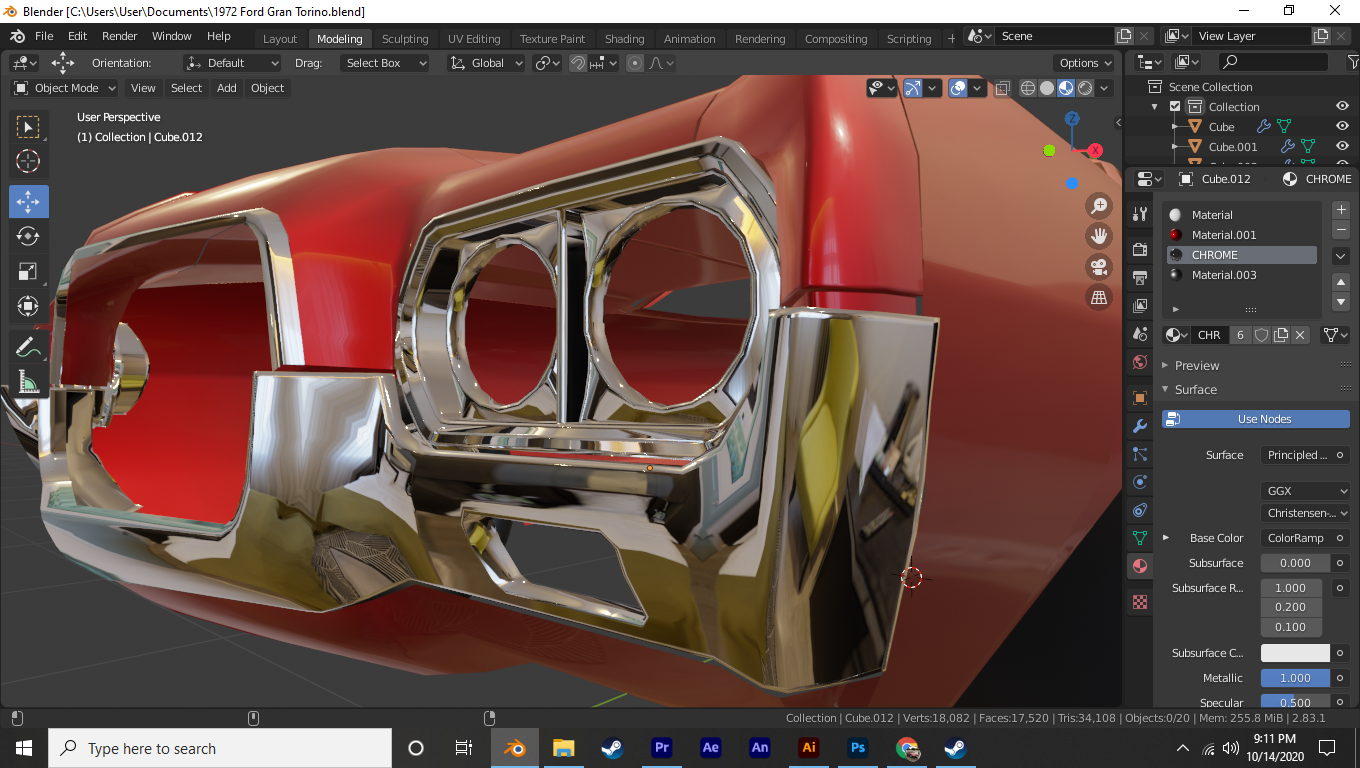Activate the Select Box tool icon
Image resolution: width=1360 pixels, height=768 pixels.
28,127
